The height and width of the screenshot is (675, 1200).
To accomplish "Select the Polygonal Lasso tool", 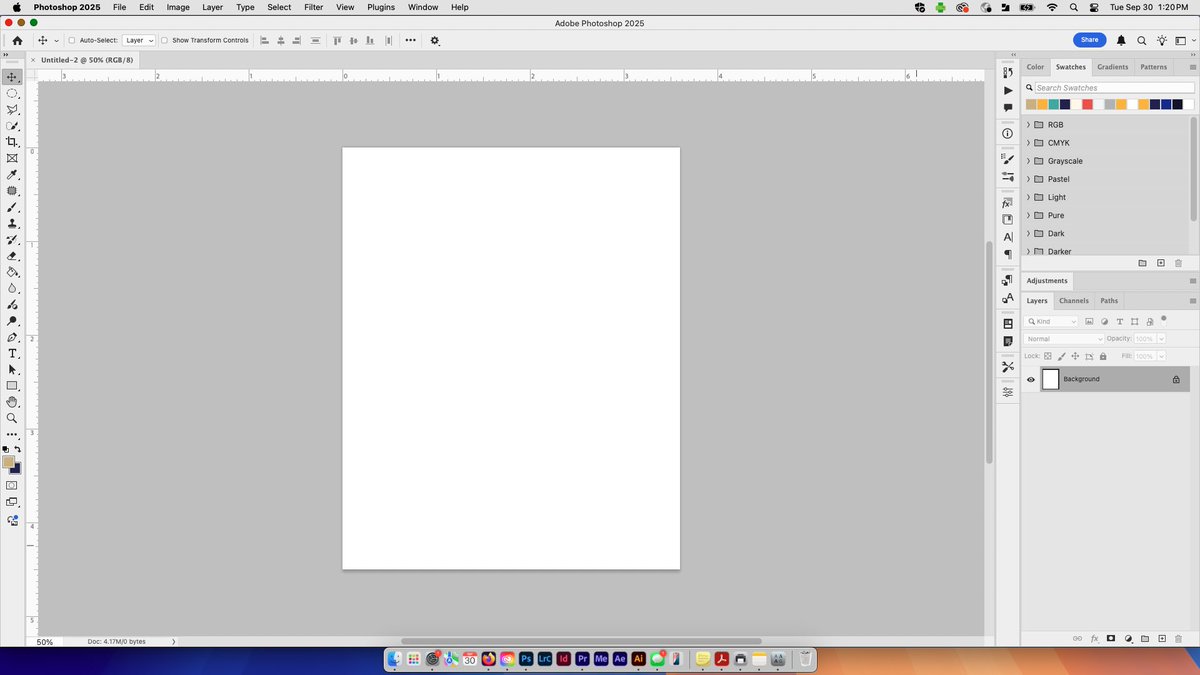I will (x=13, y=110).
